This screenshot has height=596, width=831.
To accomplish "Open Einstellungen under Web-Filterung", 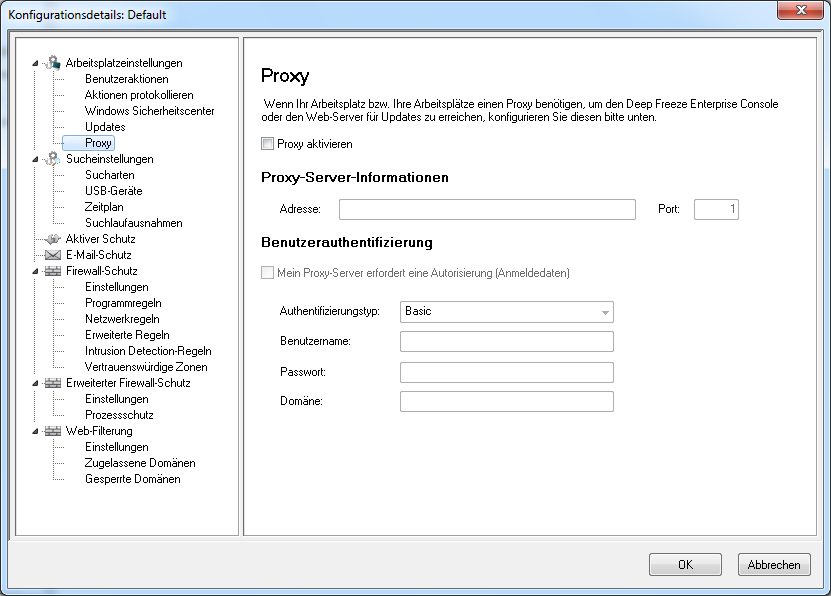I will click(x=117, y=447).
